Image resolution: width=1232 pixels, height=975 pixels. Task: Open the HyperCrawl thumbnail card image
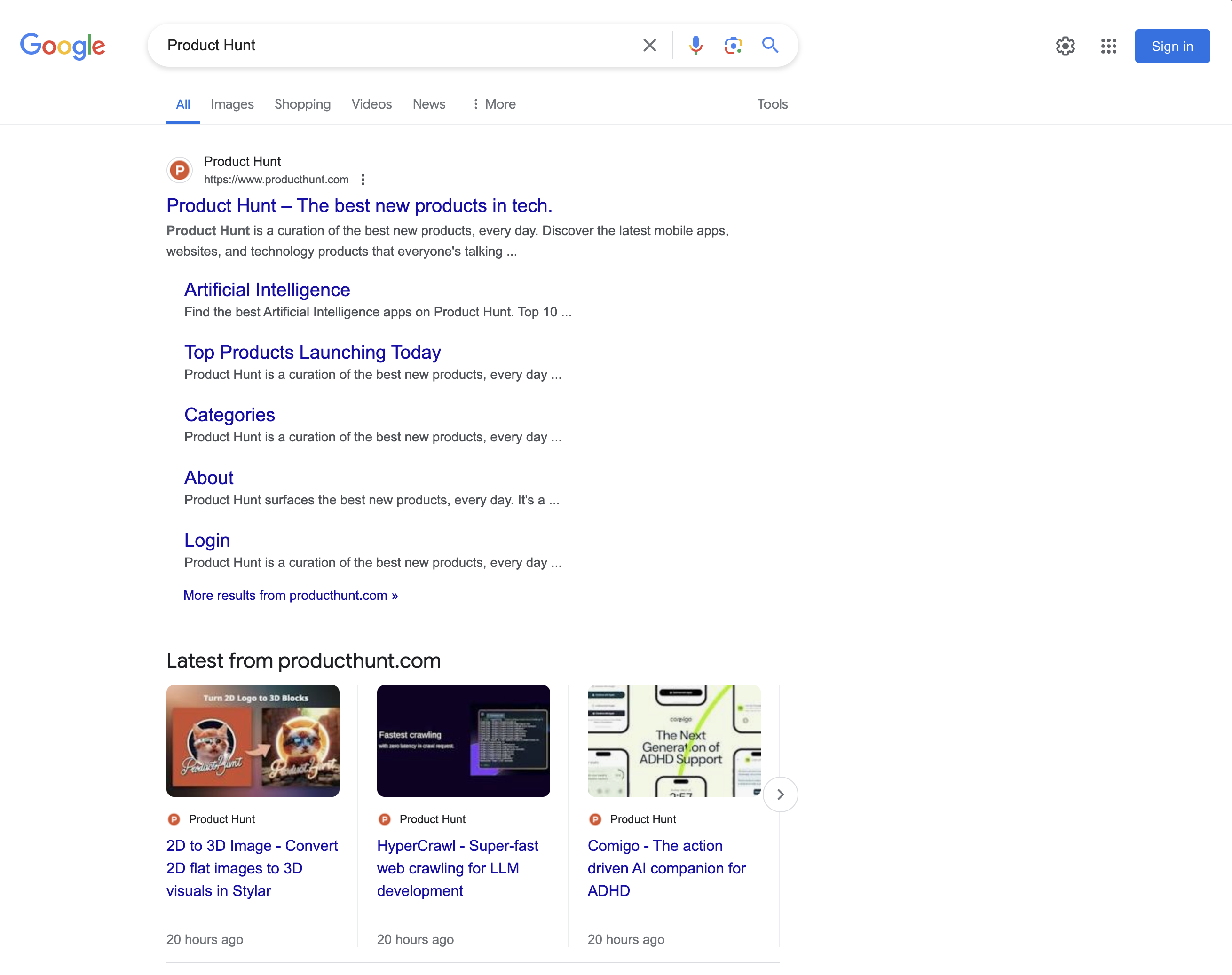463,740
